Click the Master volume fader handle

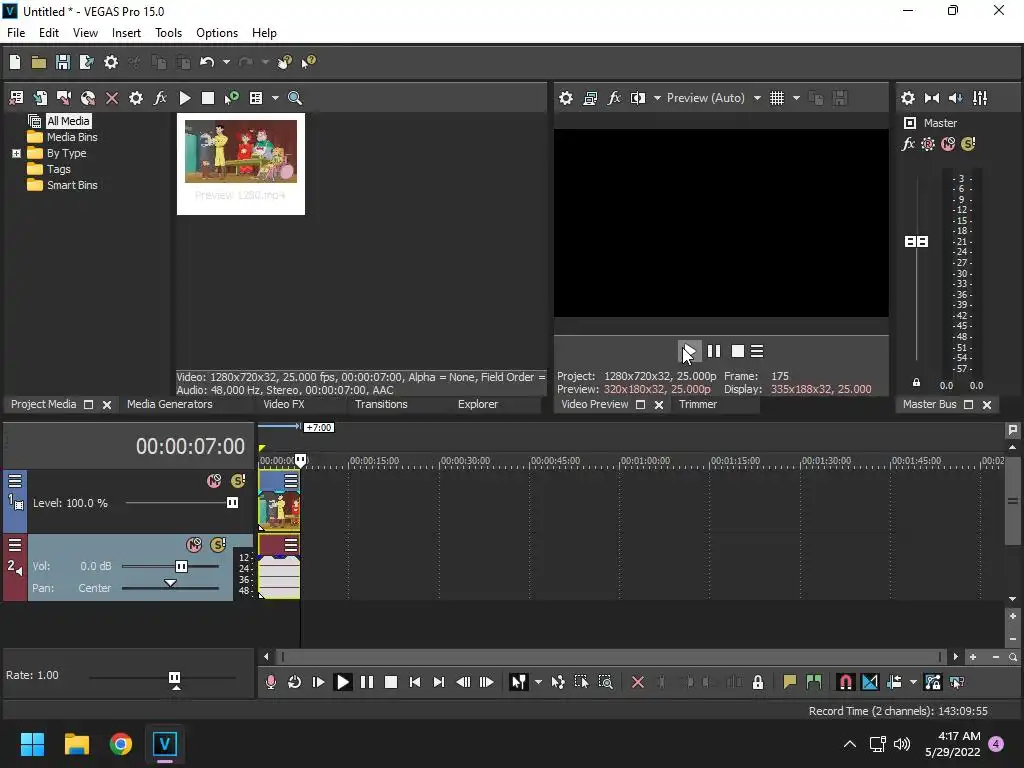916,242
